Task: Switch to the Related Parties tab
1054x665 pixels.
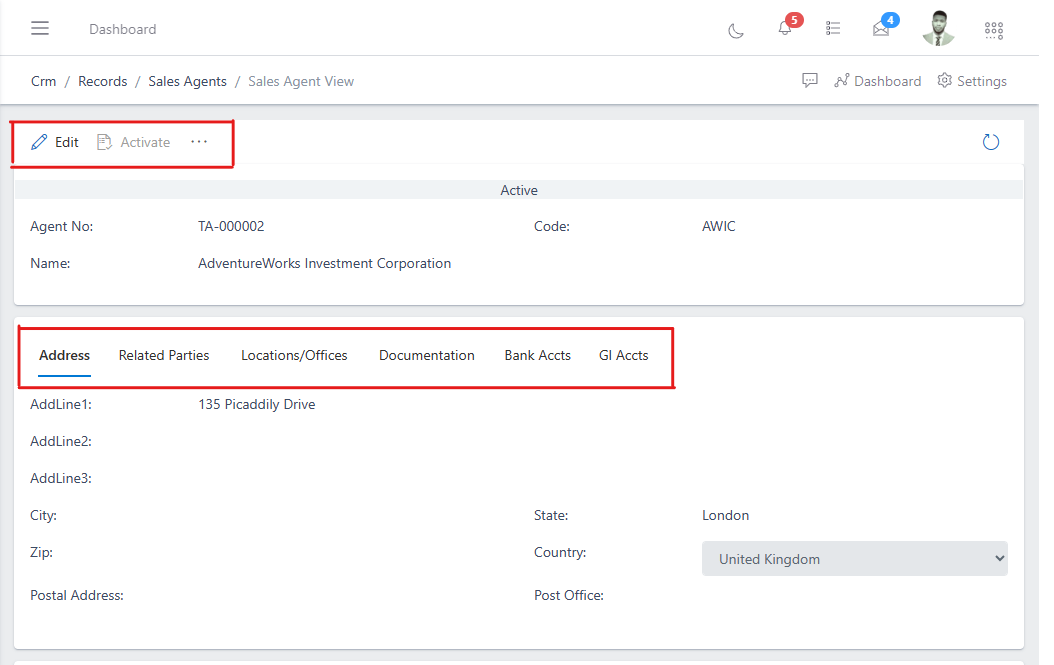Action: (164, 355)
